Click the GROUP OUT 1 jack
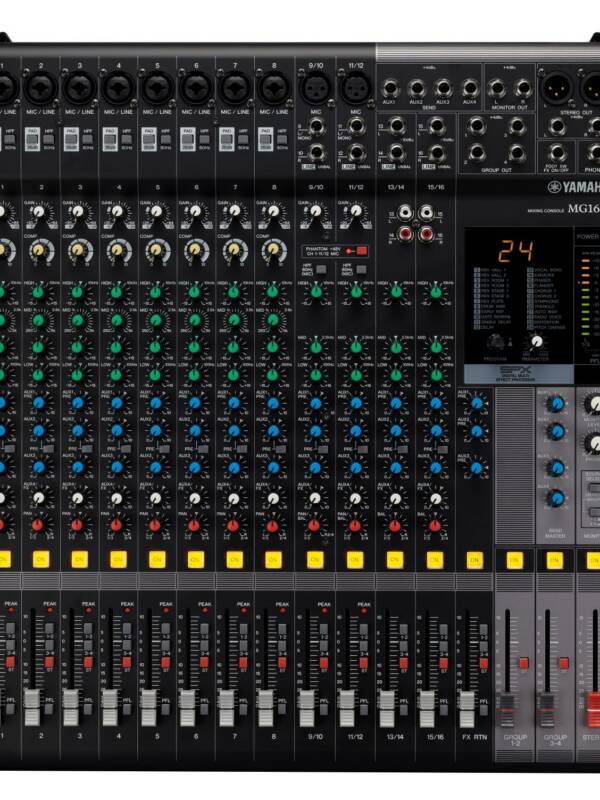Screen dimensions: 600x800 (477, 125)
